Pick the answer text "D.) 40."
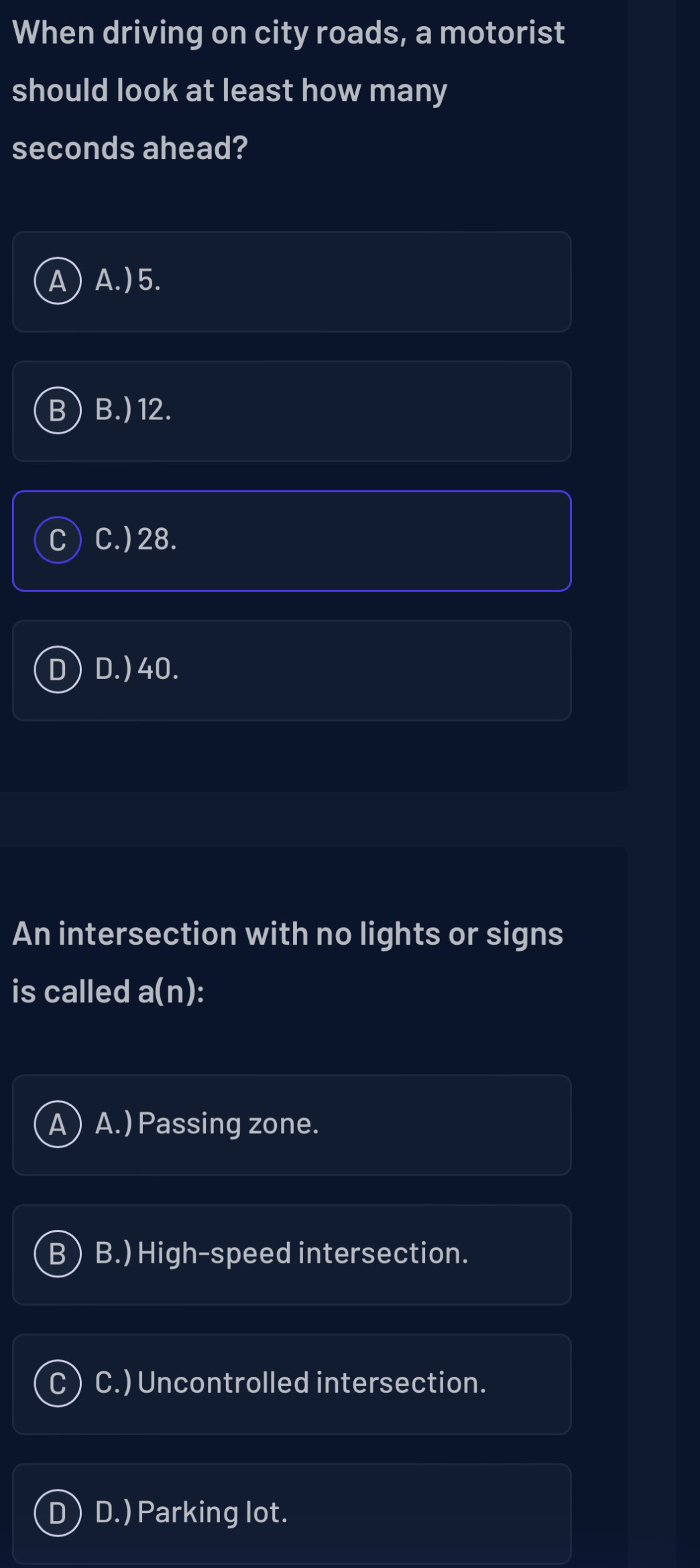The width and height of the screenshot is (700, 1568). (x=137, y=669)
